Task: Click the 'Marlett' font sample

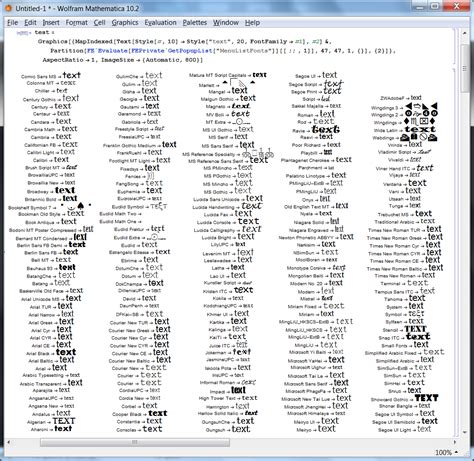Action: pos(227,84)
